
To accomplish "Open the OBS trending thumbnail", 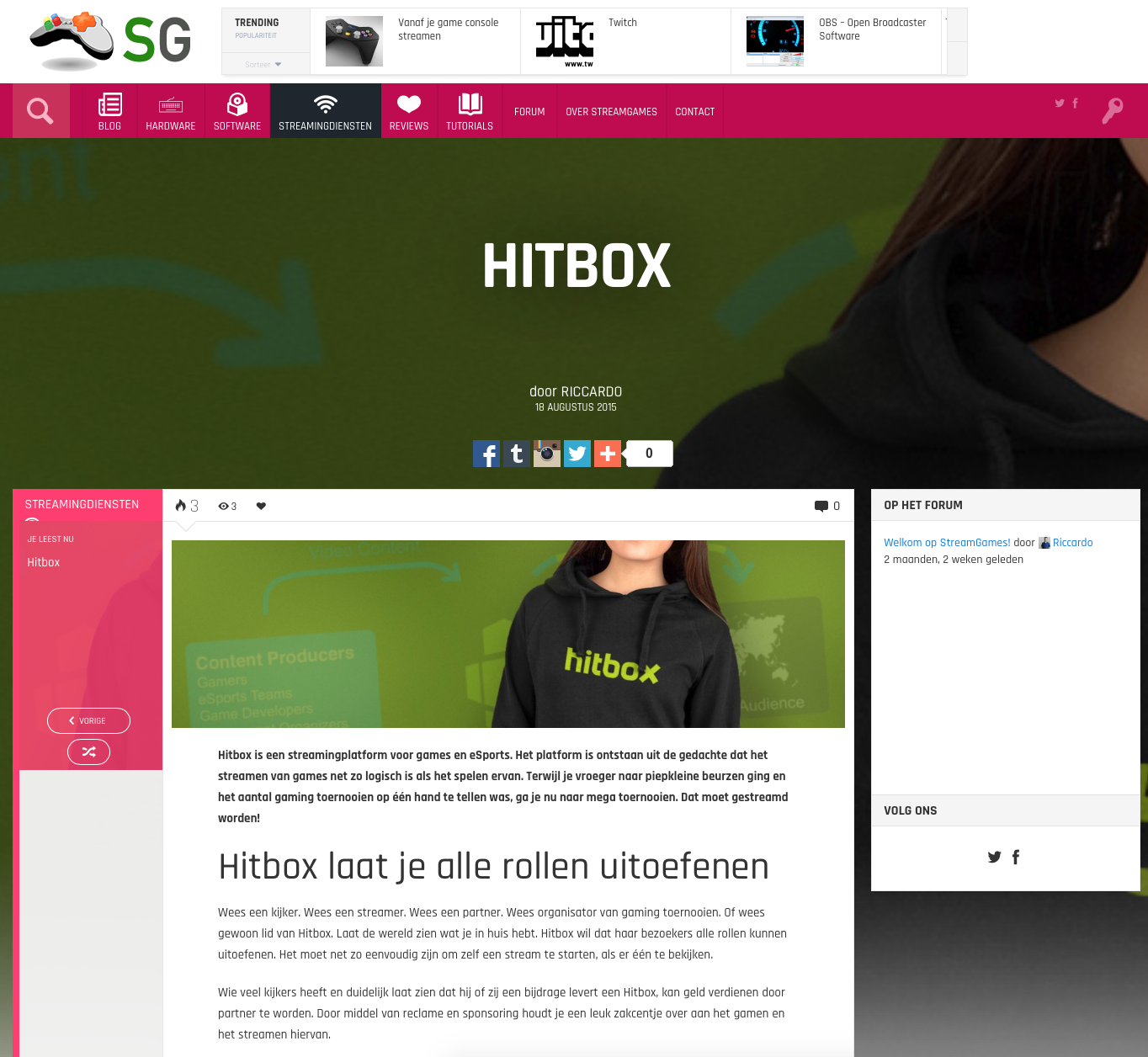I will point(775,41).
